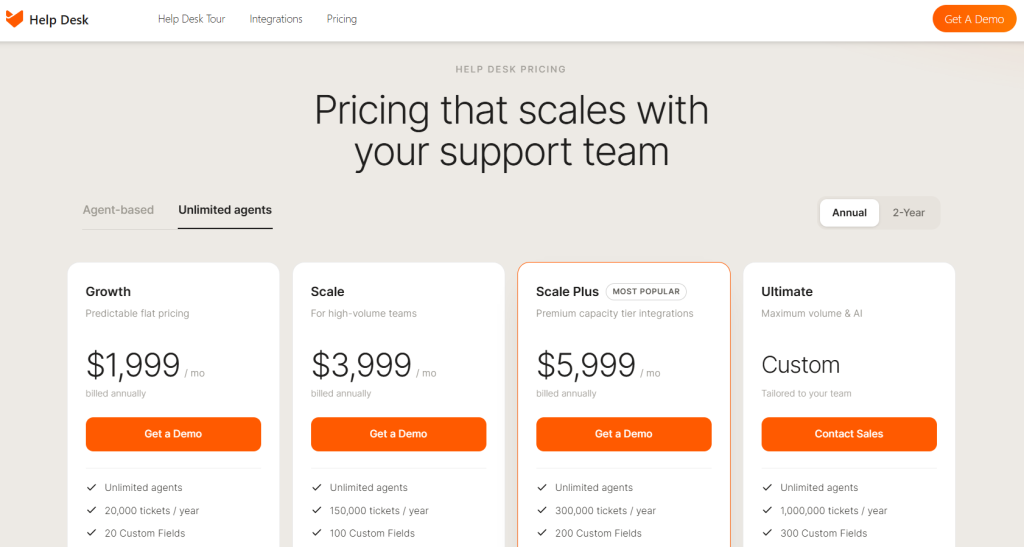Click checkmark beside Growth plan Unlimited agents
The height and width of the screenshot is (547, 1024).
(x=91, y=487)
